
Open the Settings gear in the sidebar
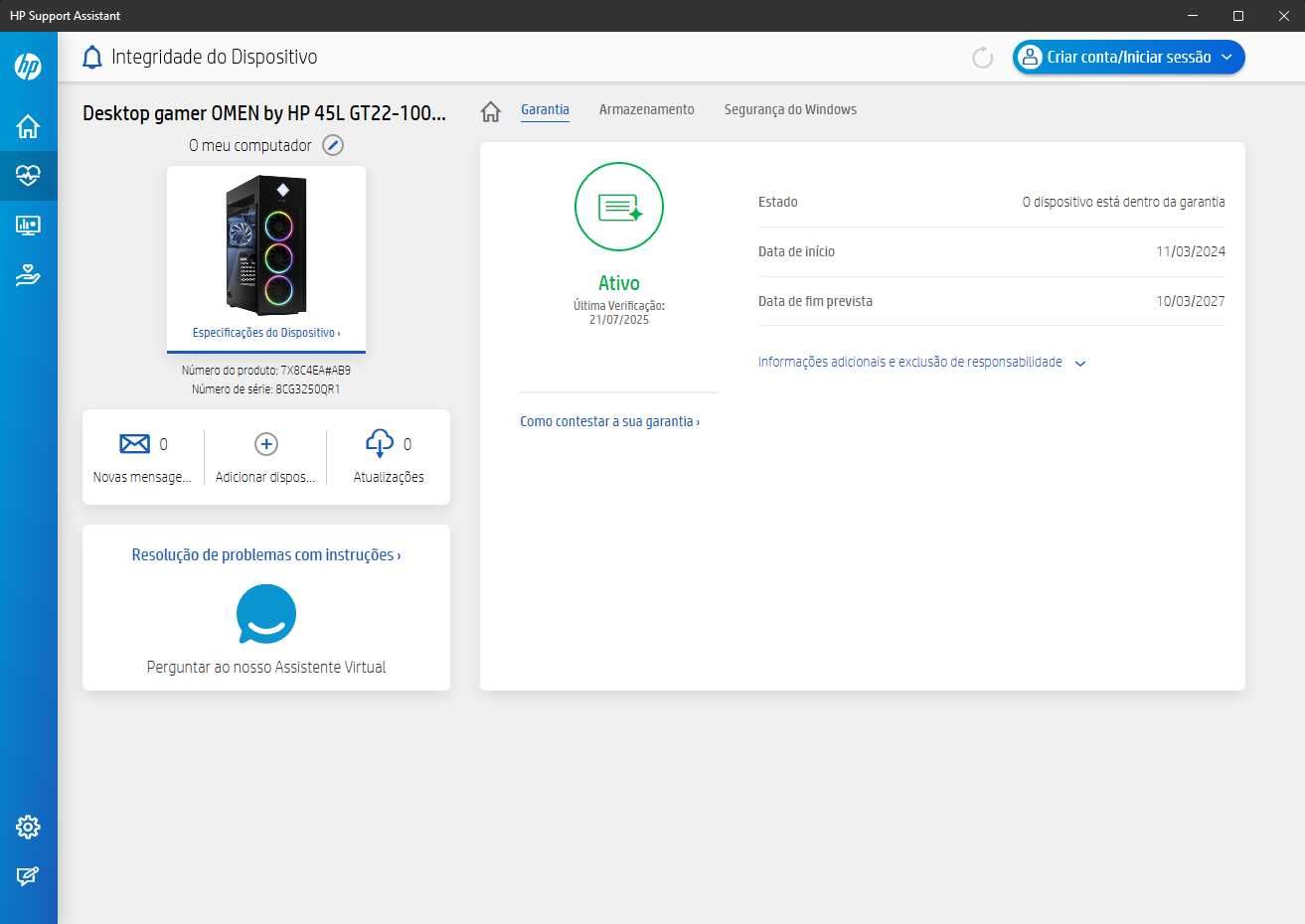(x=28, y=827)
